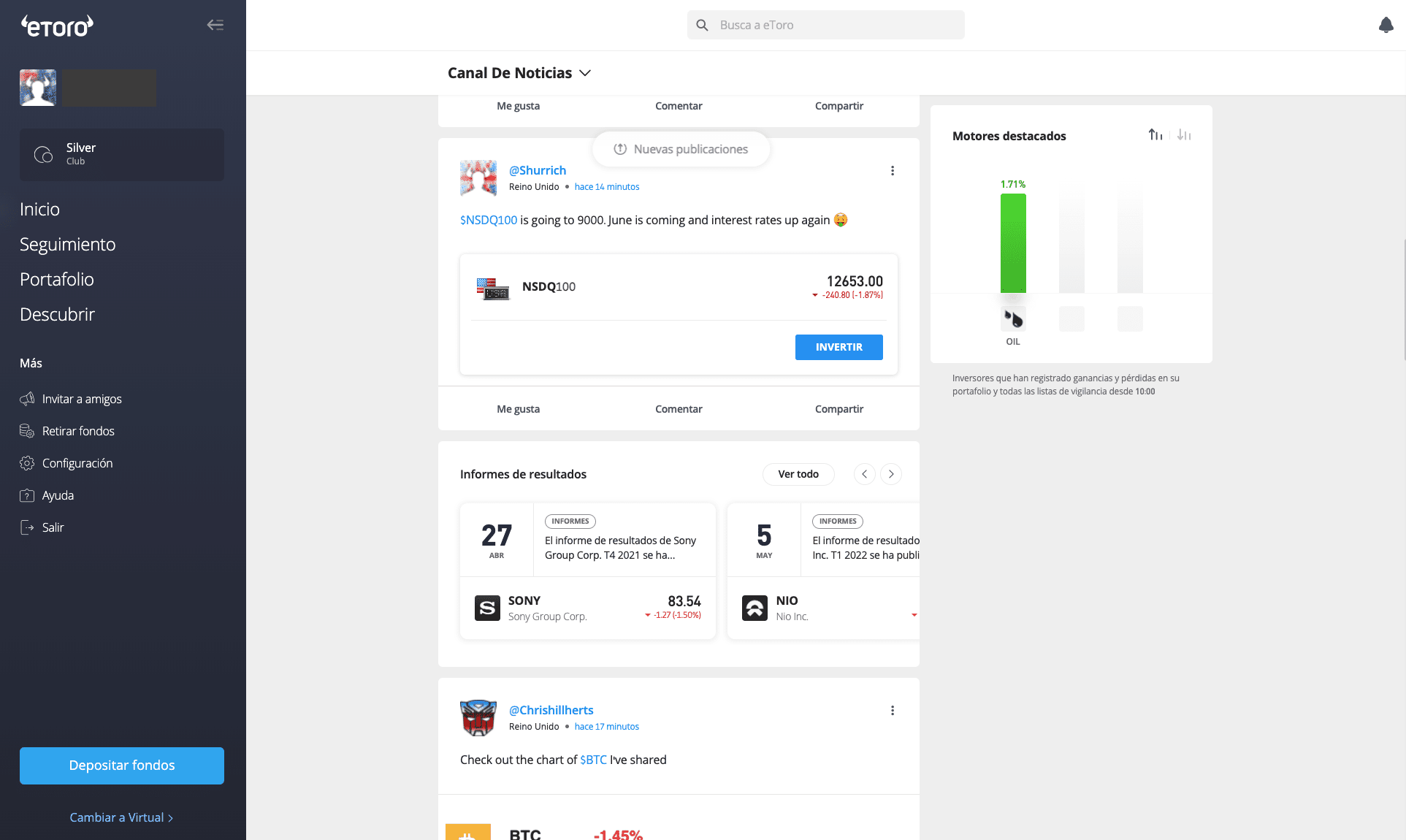Screen dimensions: 1406x840
Task: Click Depositar fondos button
Action: 122,765
